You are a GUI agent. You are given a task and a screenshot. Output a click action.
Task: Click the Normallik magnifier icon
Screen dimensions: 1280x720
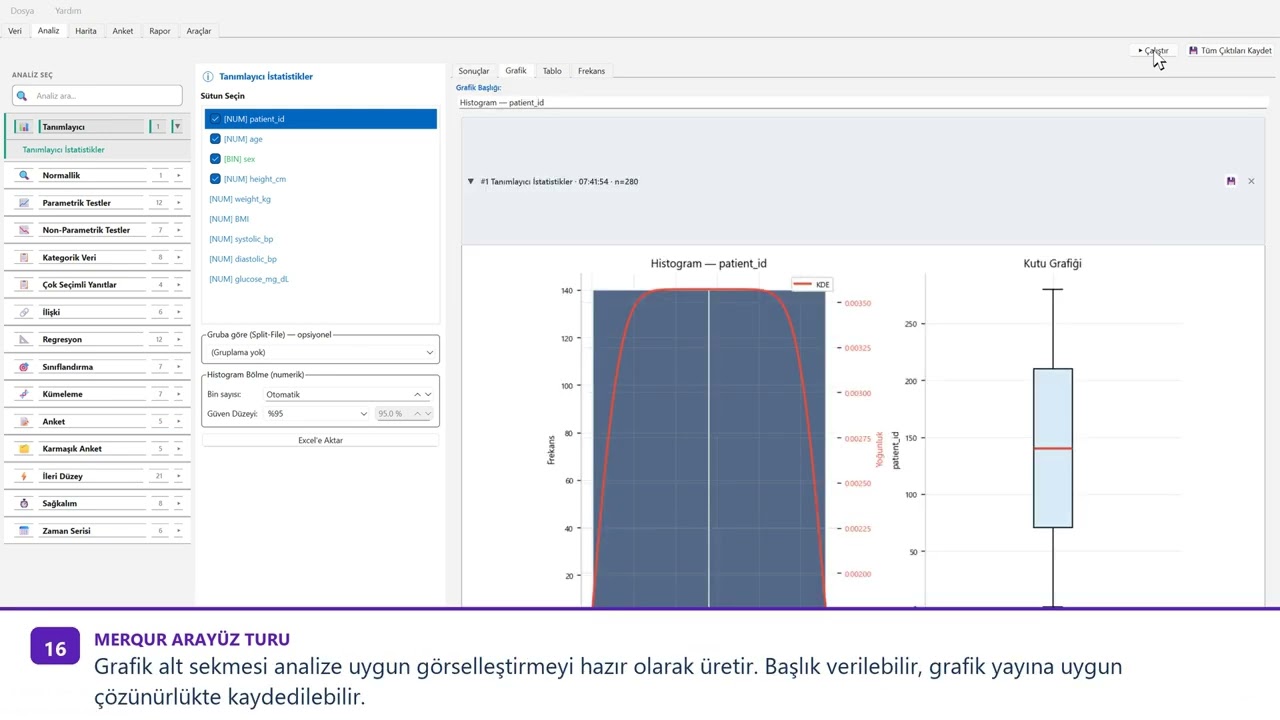(25, 175)
